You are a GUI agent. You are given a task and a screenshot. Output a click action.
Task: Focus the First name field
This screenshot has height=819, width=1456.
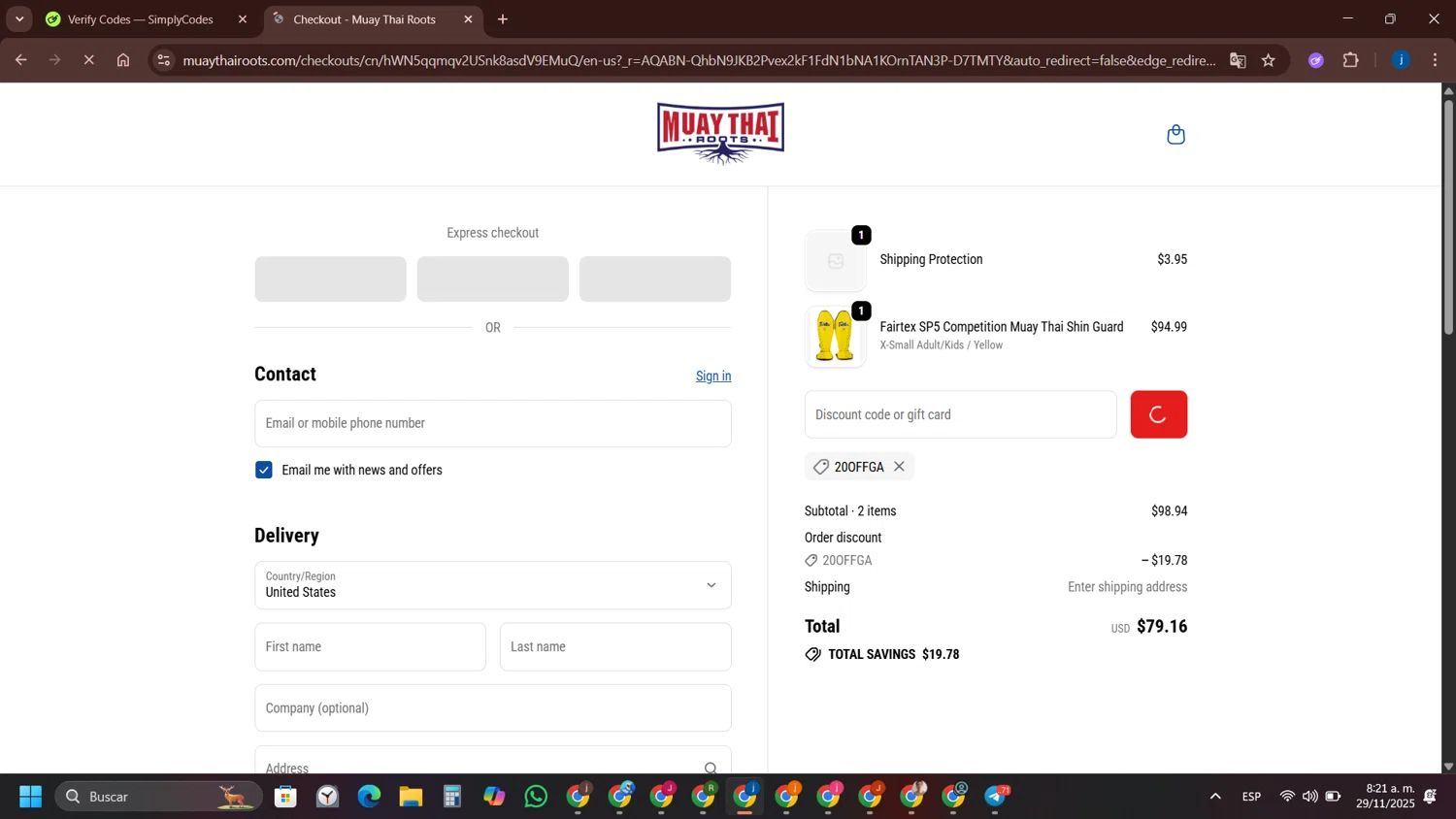(x=370, y=646)
